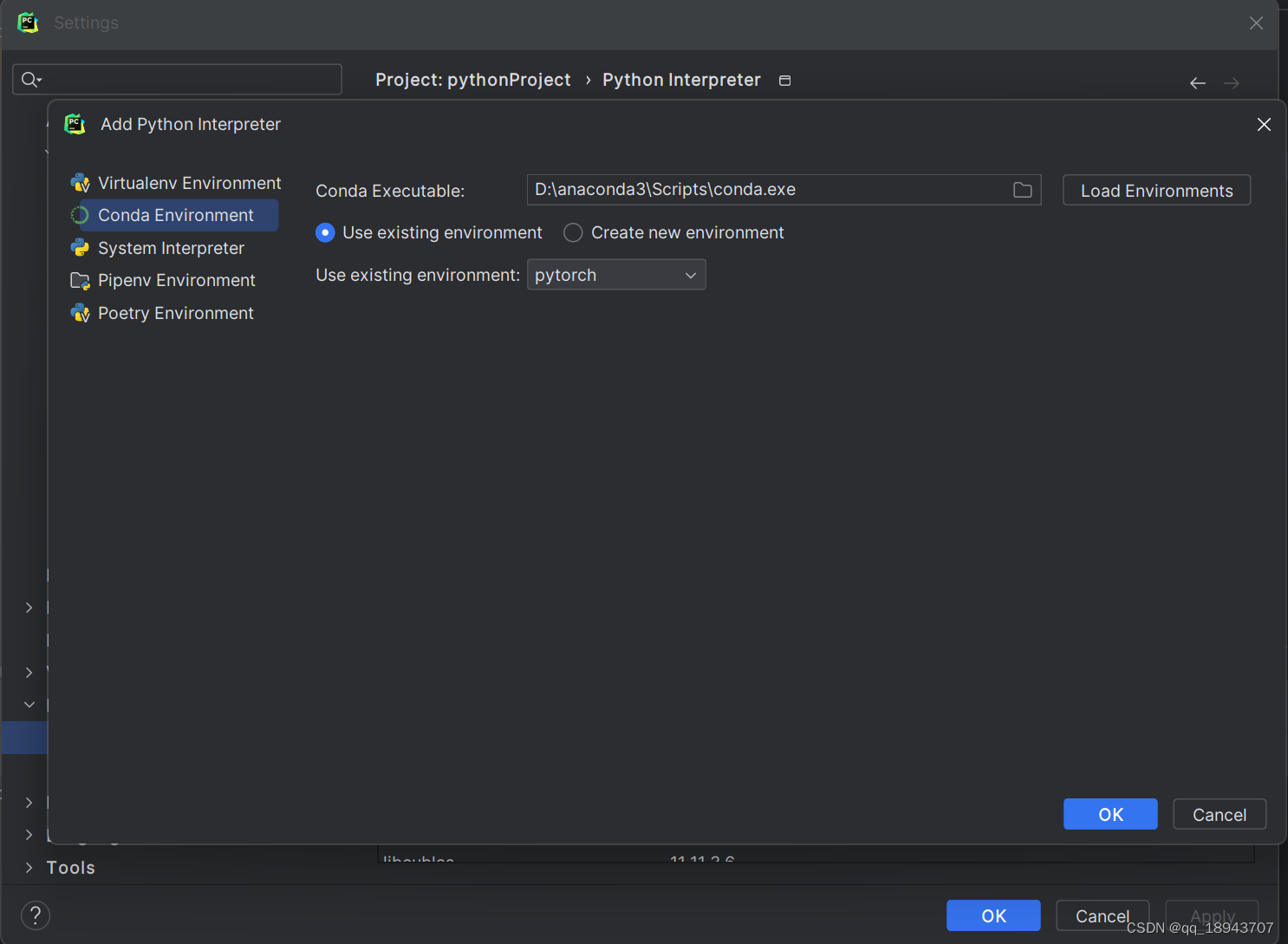
Task: Browse for conda executable via folder icon
Action: pyautogui.click(x=1023, y=190)
